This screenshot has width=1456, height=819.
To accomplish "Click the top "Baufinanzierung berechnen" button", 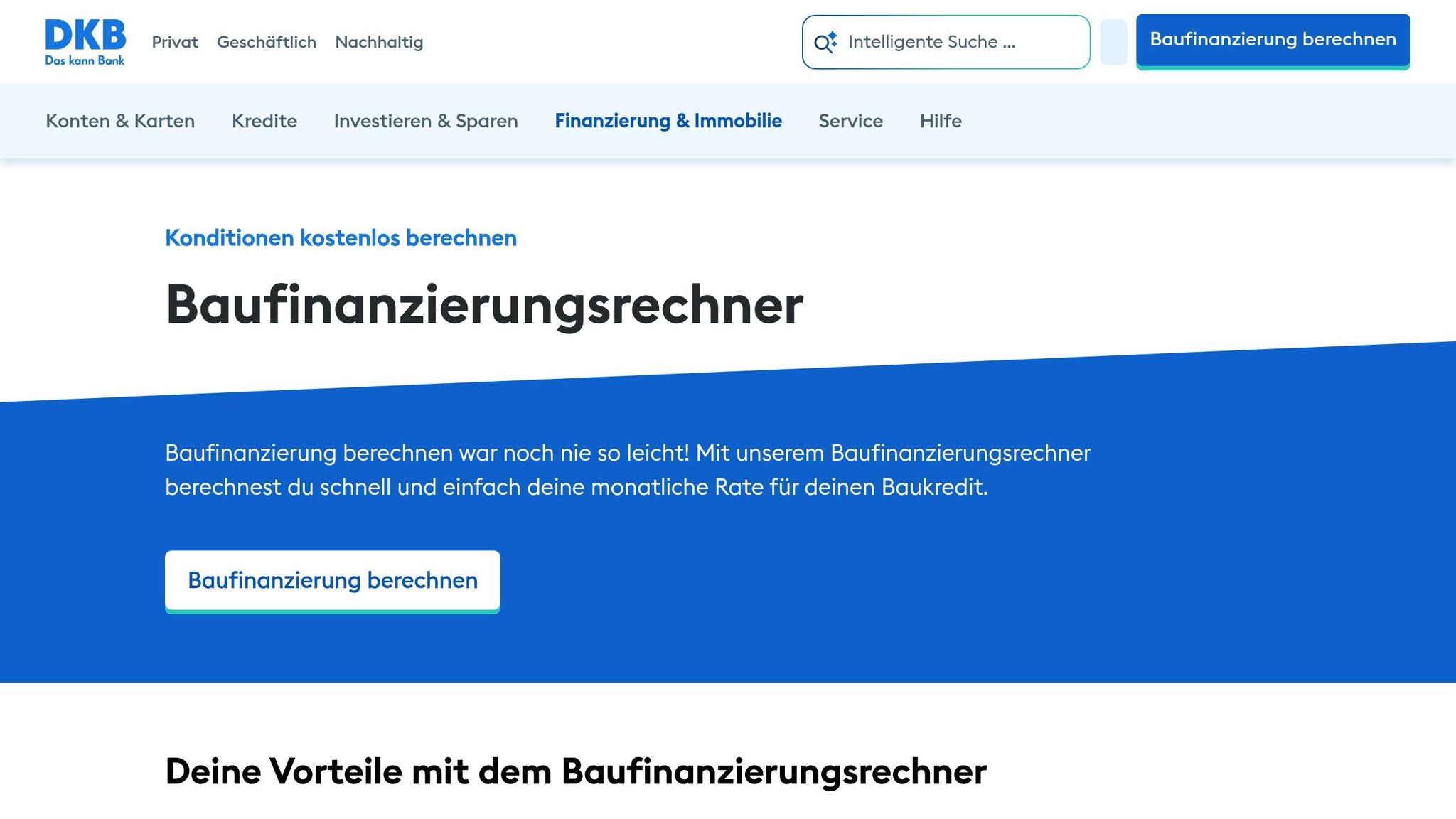I will point(1273,41).
